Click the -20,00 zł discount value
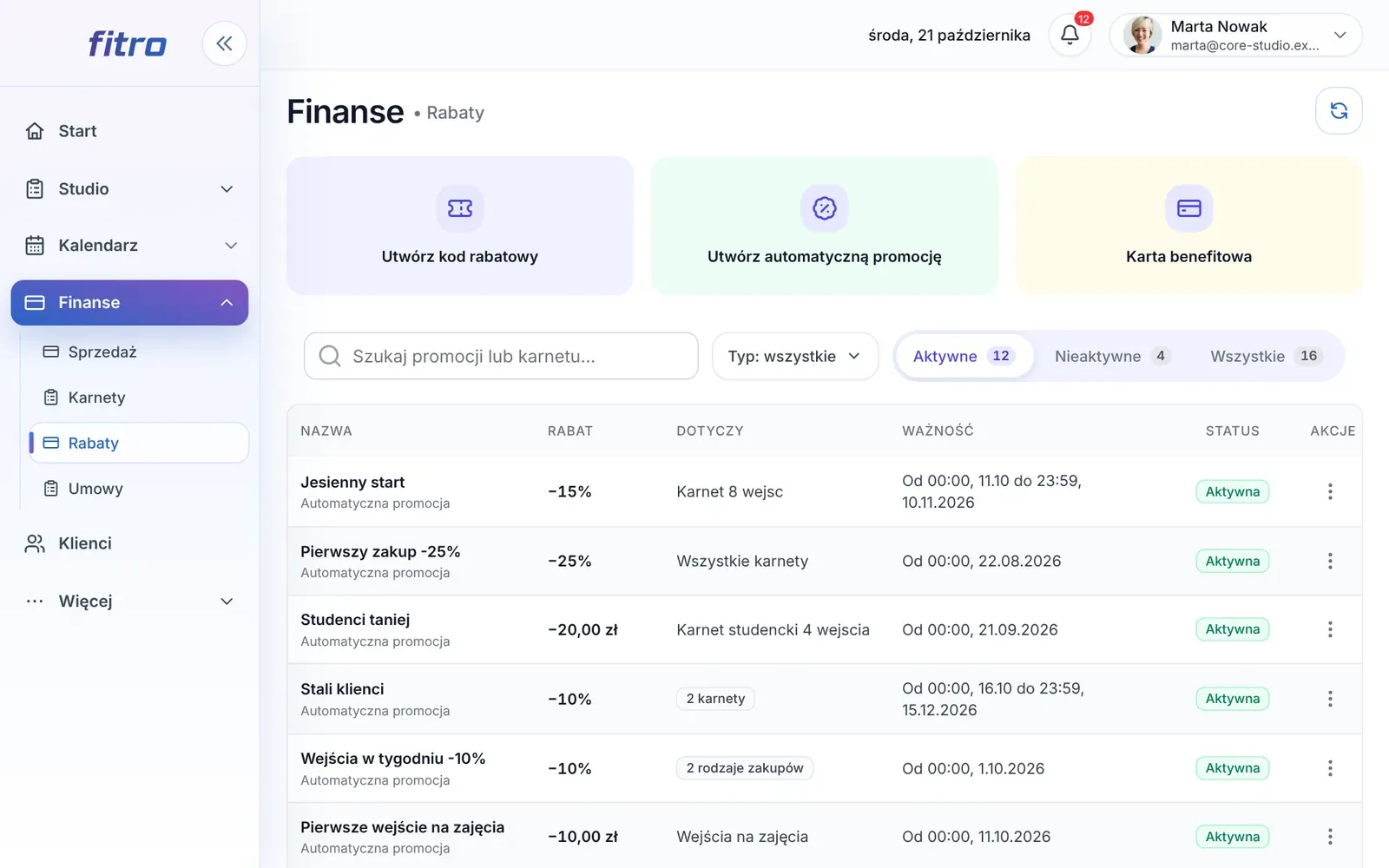This screenshot has width=1389, height=868. point(583,630)
